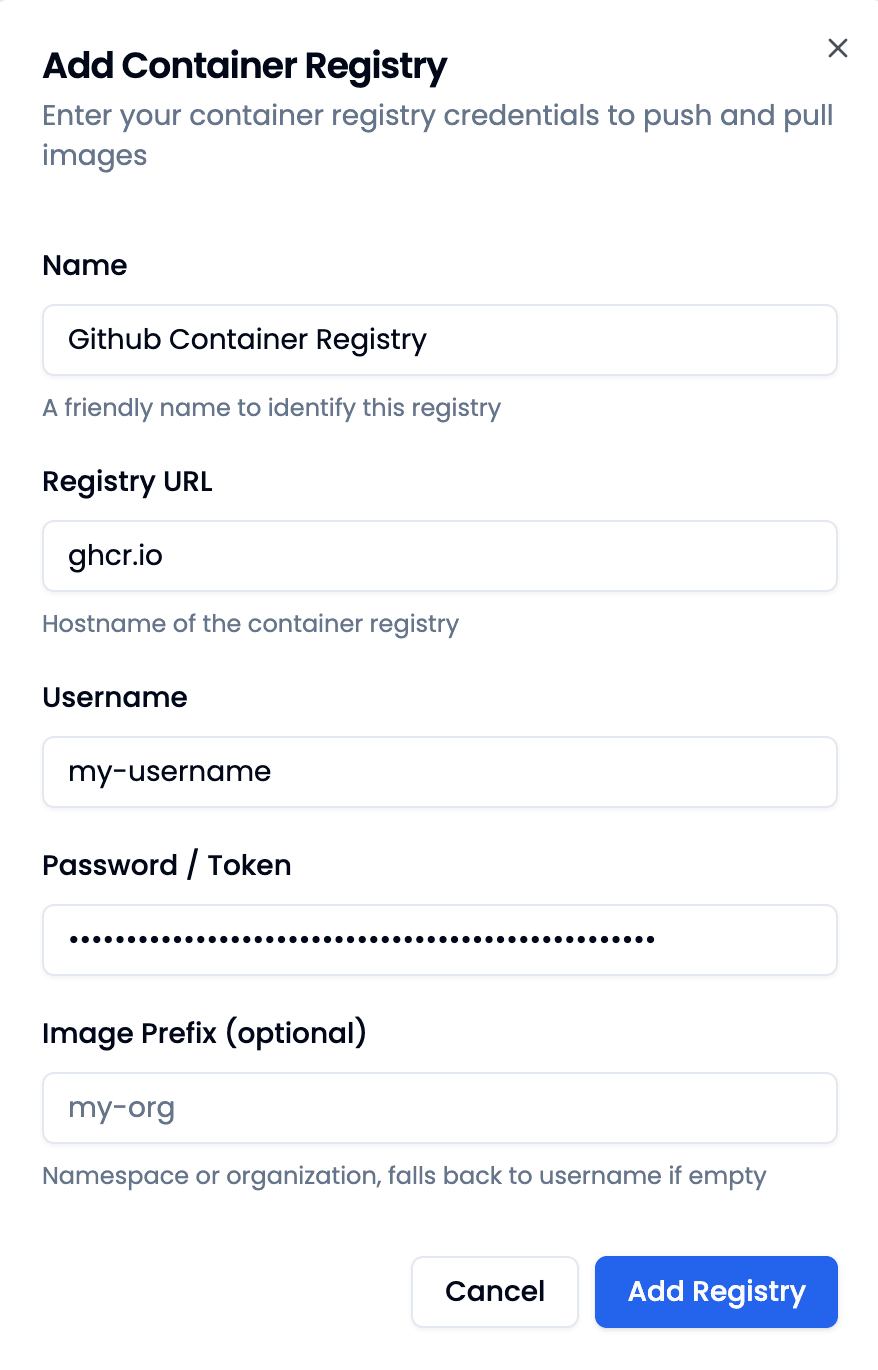The width and height of the screenshot is (878, 1370).
Task: Click the Username label
Action: (x=114, y=697)
